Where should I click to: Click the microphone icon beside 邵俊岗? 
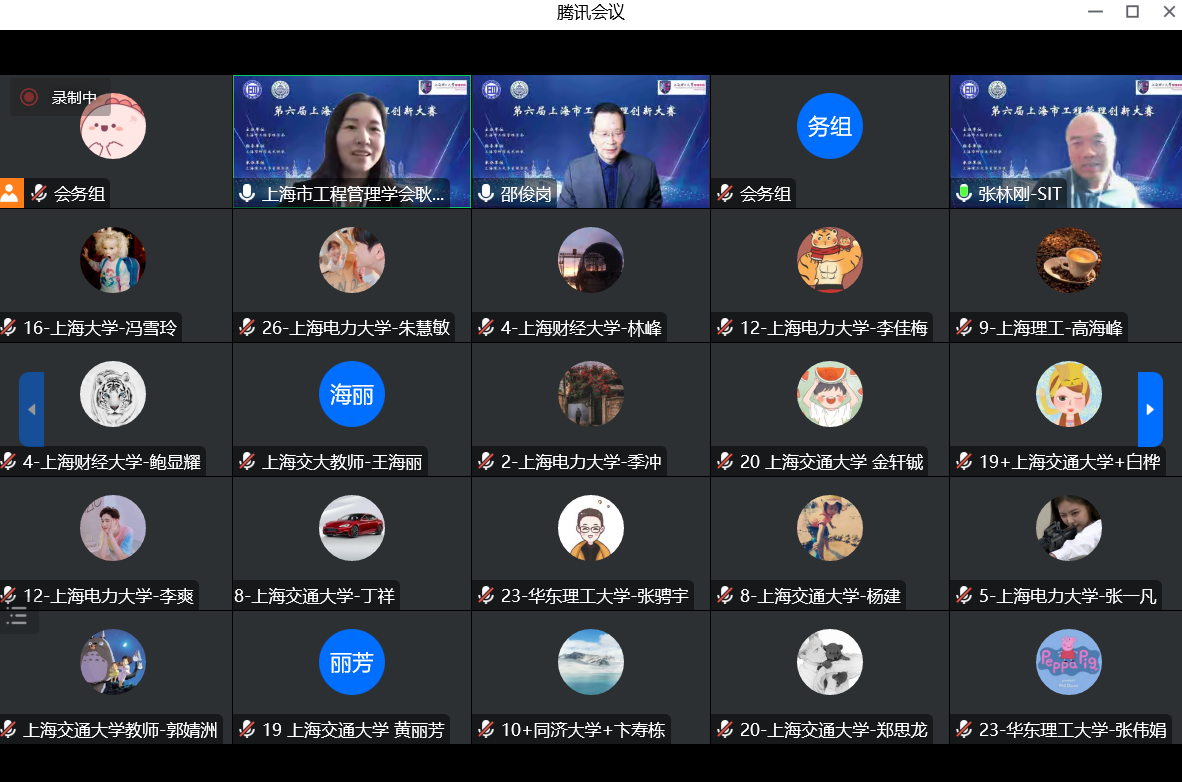pos(486,193)
